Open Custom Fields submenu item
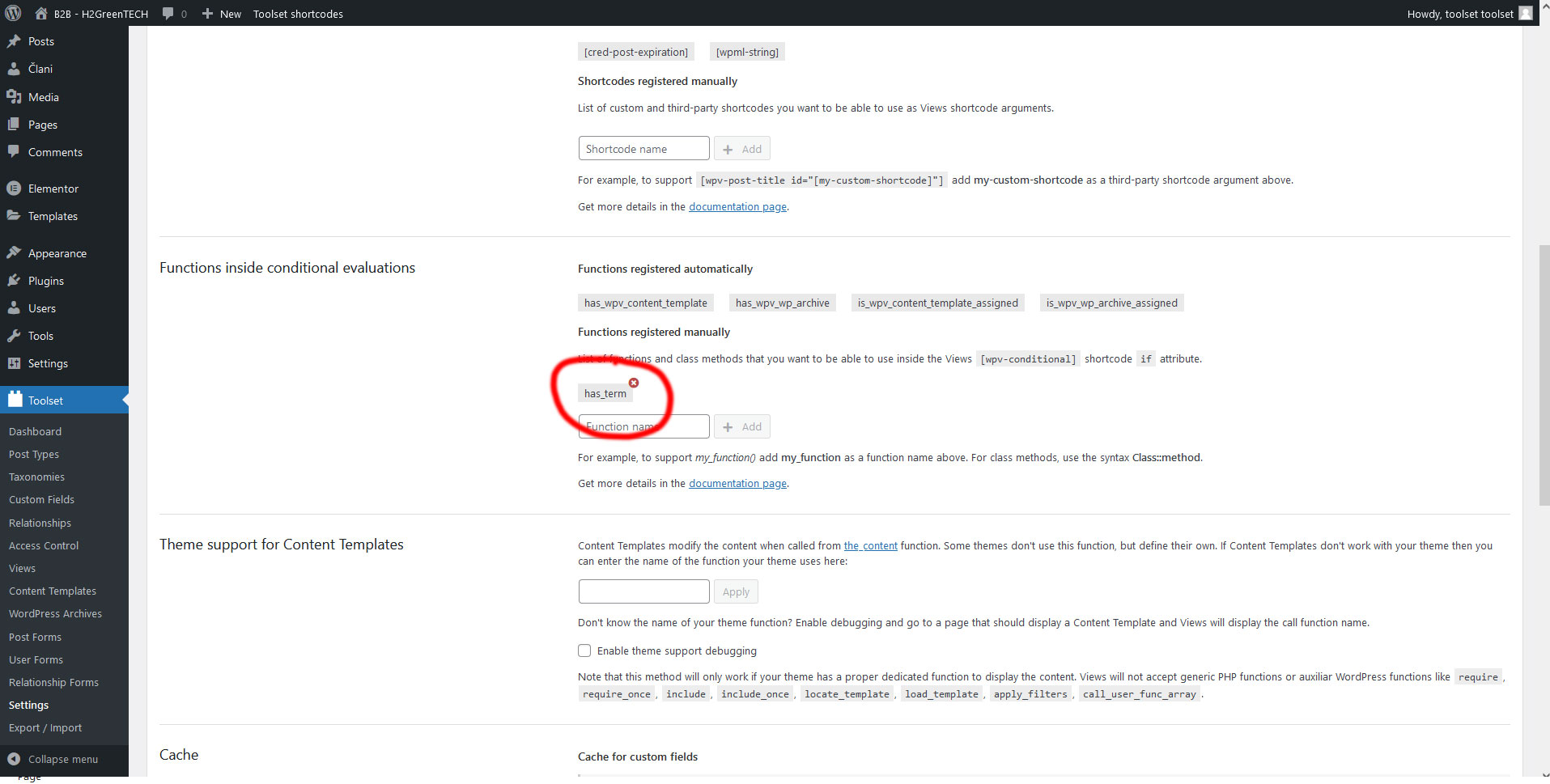 41,499
